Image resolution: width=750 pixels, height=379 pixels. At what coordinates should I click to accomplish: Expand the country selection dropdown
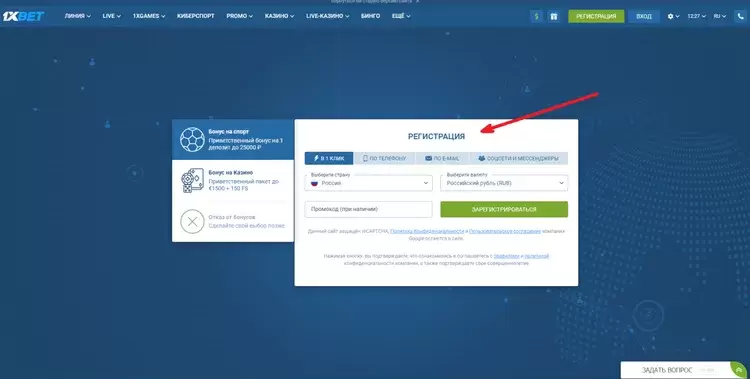[368, 183]
